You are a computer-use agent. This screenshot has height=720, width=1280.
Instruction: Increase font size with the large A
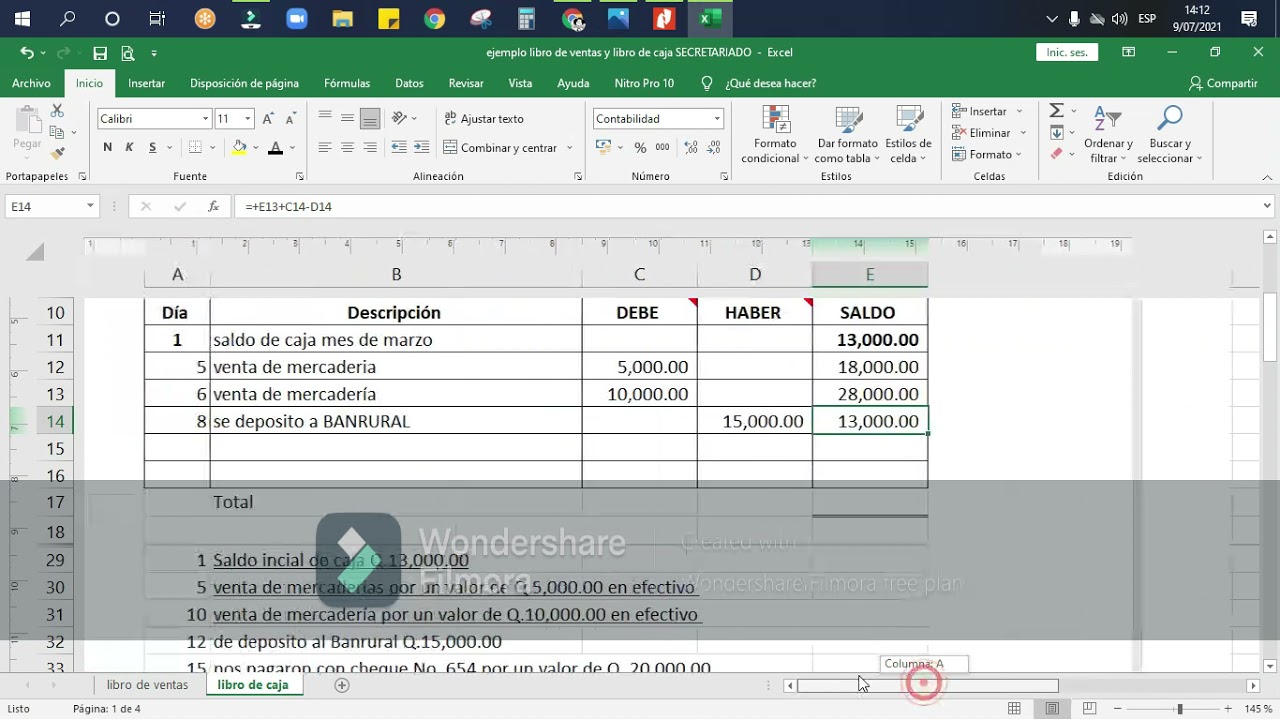tap(268, 119)
